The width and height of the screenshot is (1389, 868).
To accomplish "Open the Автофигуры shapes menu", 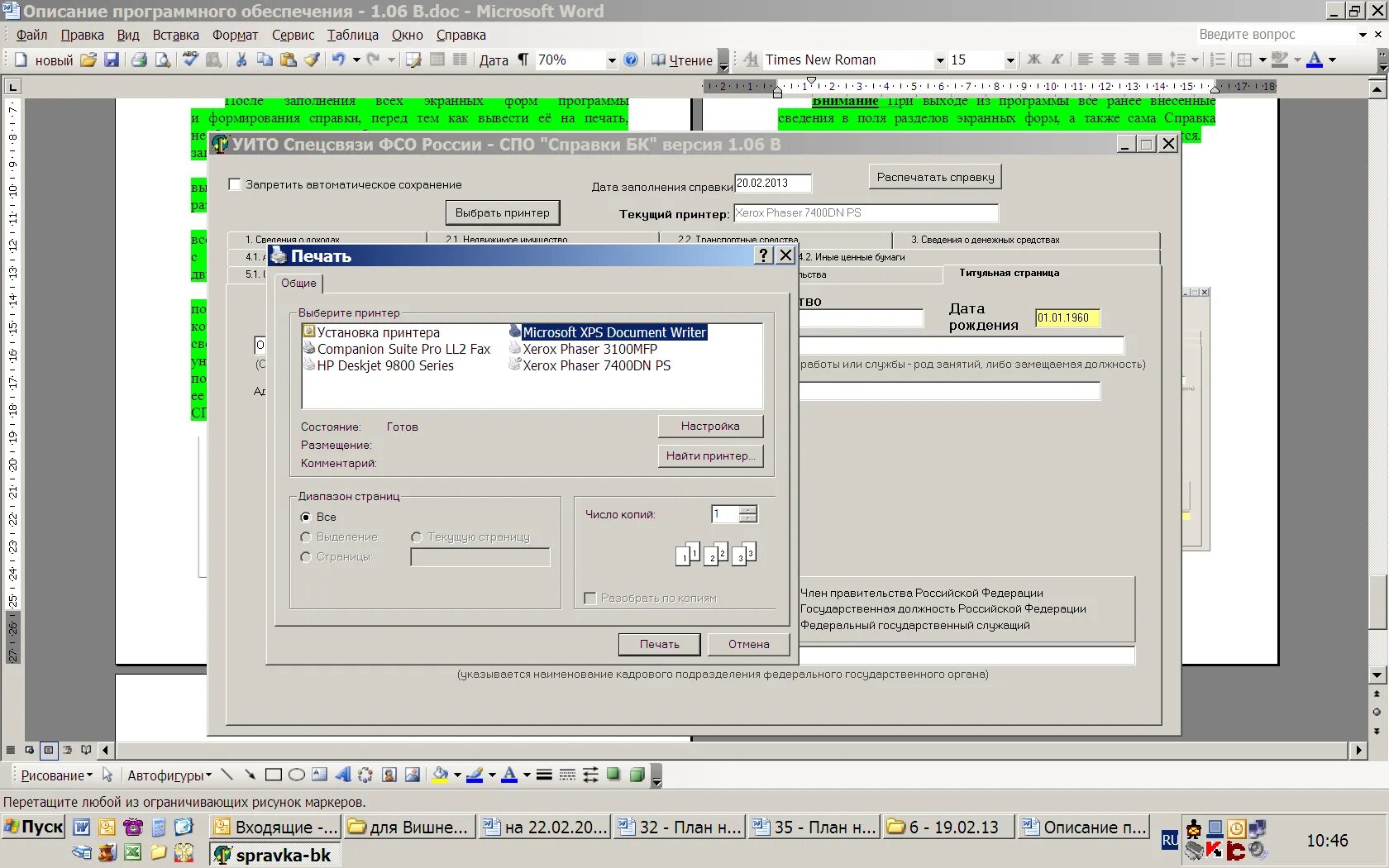I will point(169,775).
